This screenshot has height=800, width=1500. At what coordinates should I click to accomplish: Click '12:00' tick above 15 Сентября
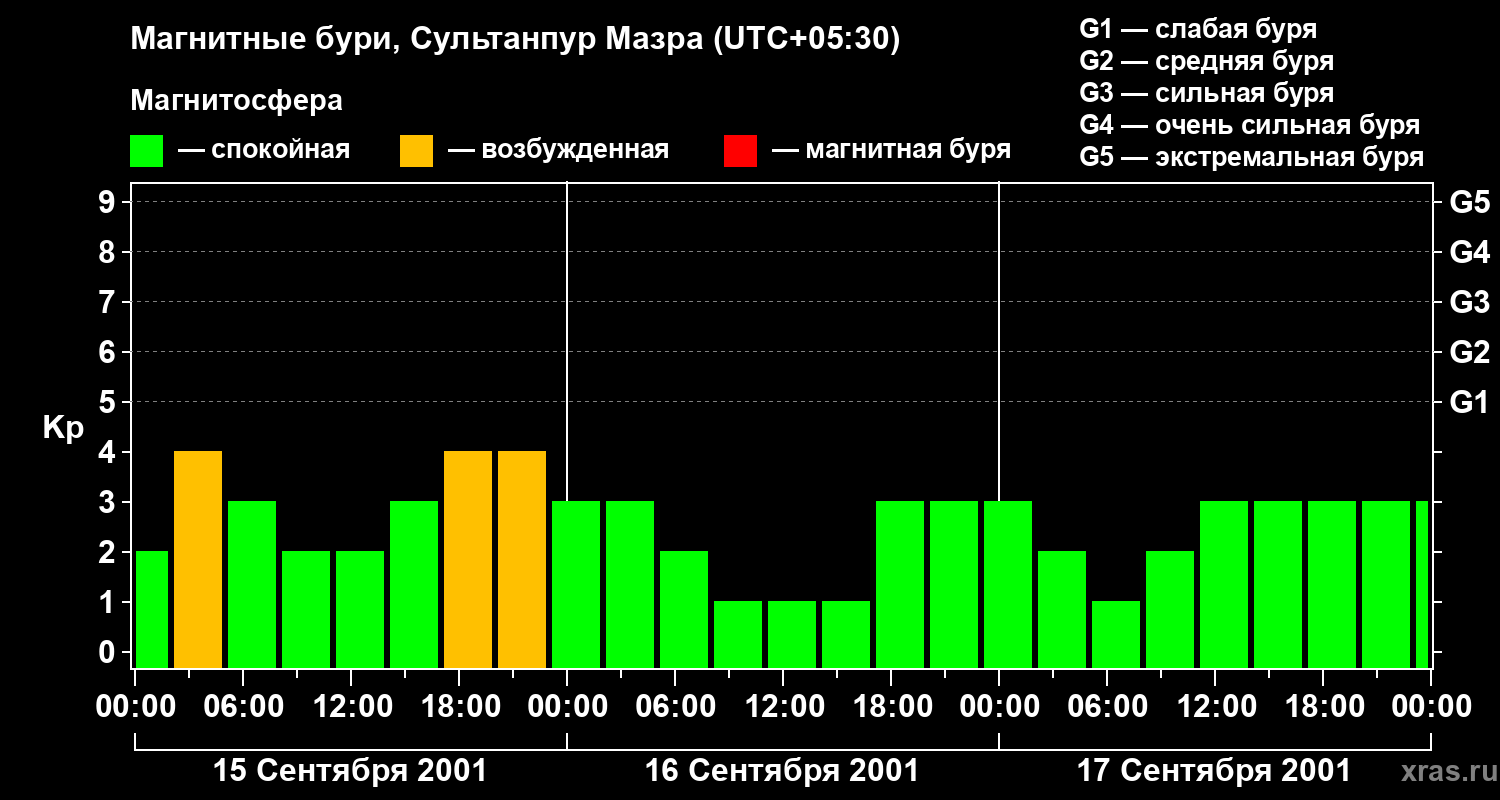tap(351, 707)
